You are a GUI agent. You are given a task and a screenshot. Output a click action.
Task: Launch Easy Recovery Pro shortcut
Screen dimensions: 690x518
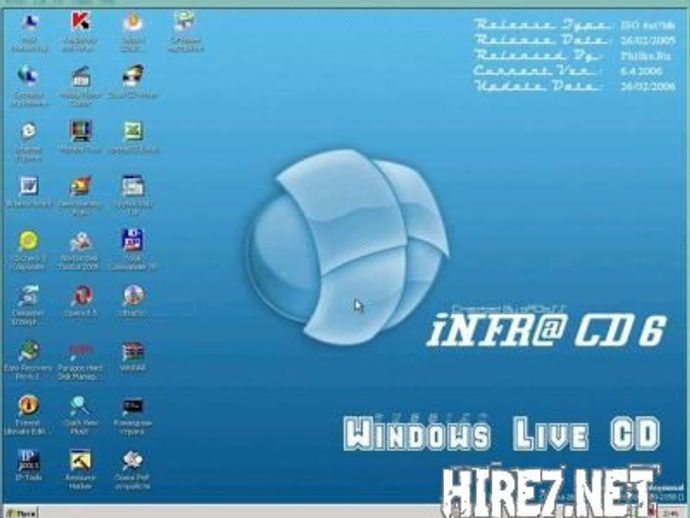click(x=28, y=350)
